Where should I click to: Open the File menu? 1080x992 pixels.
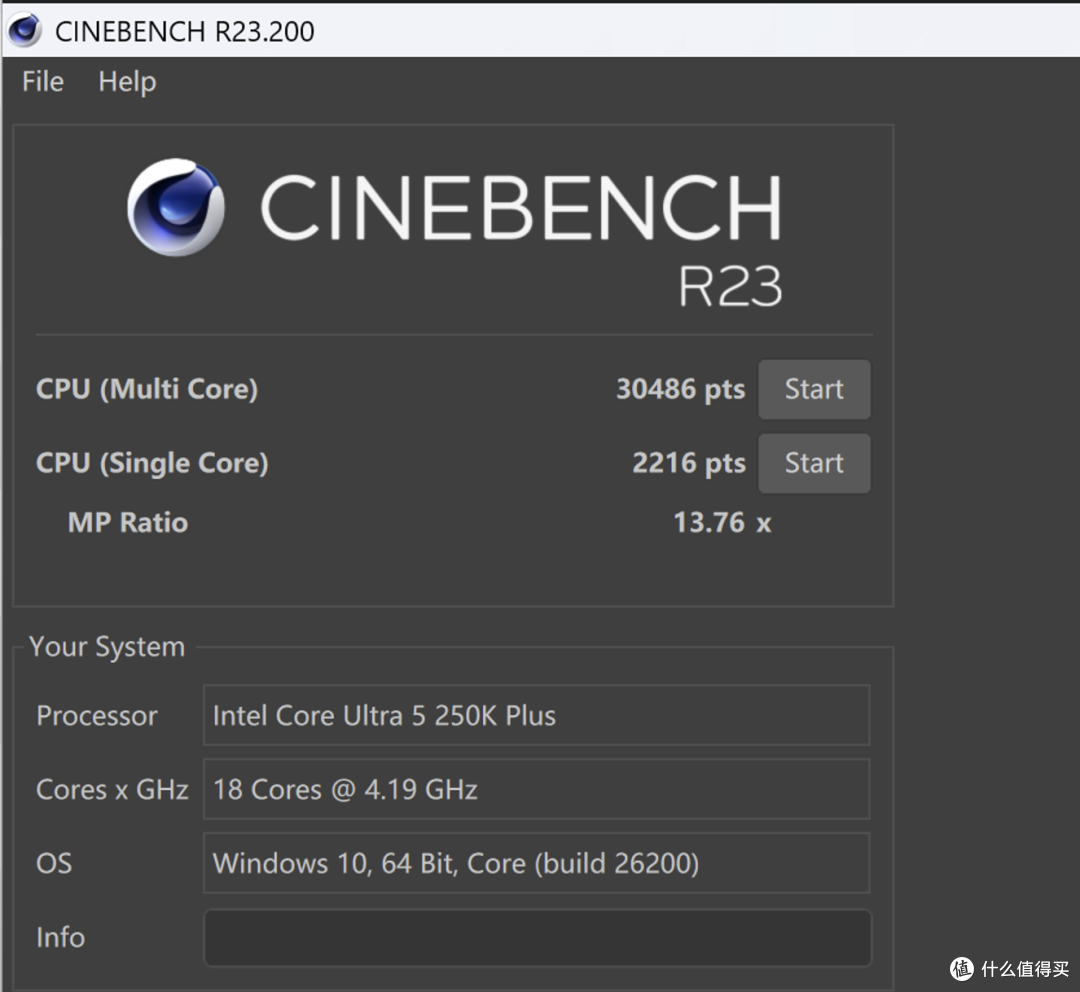(43, 81)
